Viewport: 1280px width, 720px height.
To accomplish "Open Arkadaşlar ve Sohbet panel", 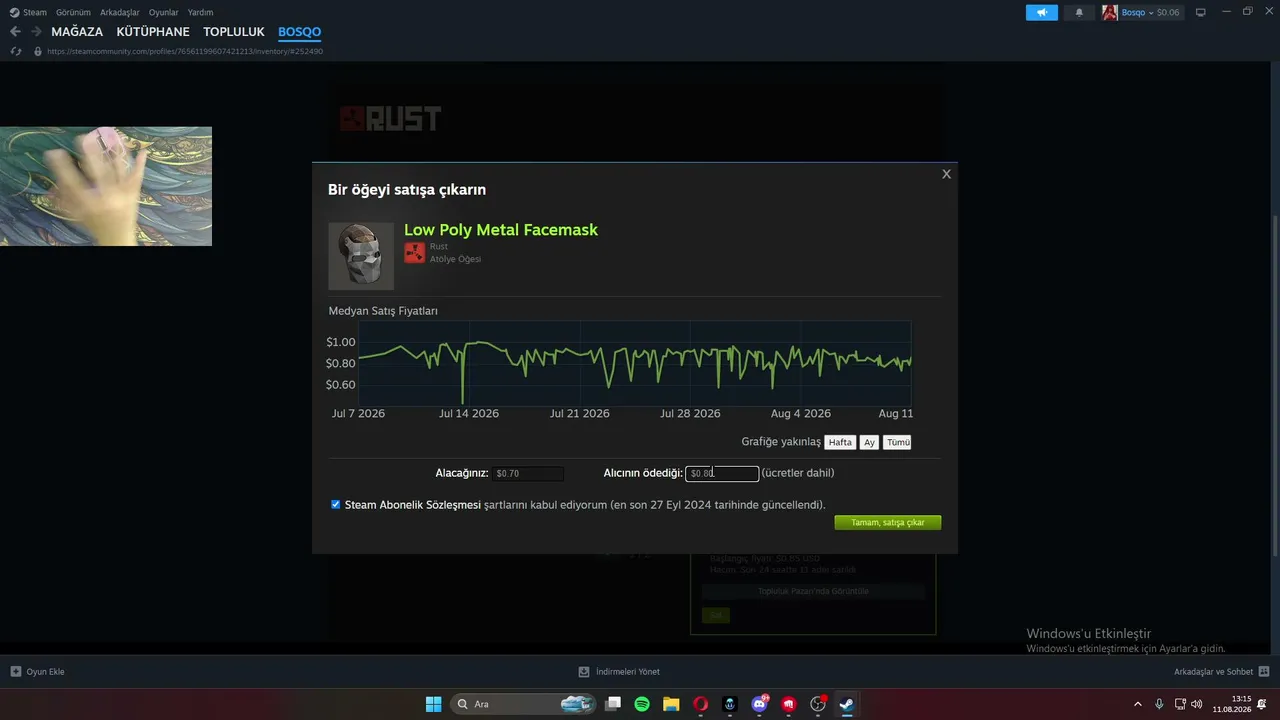I will [1222, 672].
